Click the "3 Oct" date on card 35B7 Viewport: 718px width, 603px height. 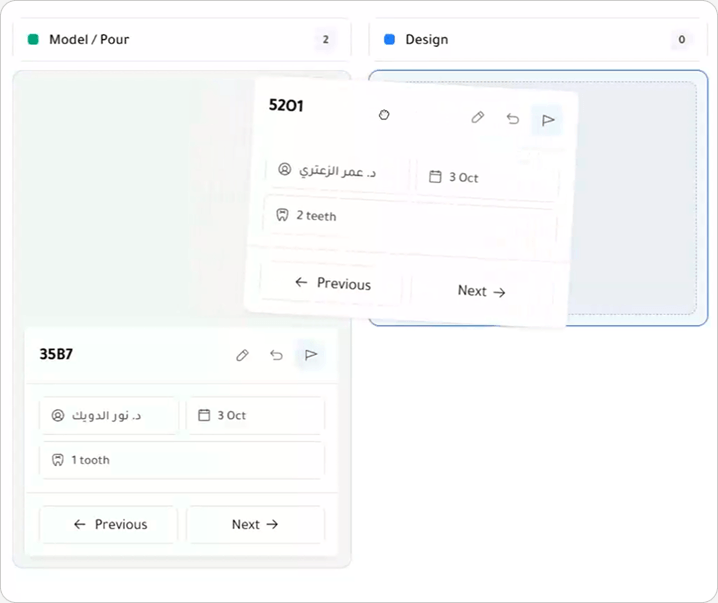coord(232,415)
